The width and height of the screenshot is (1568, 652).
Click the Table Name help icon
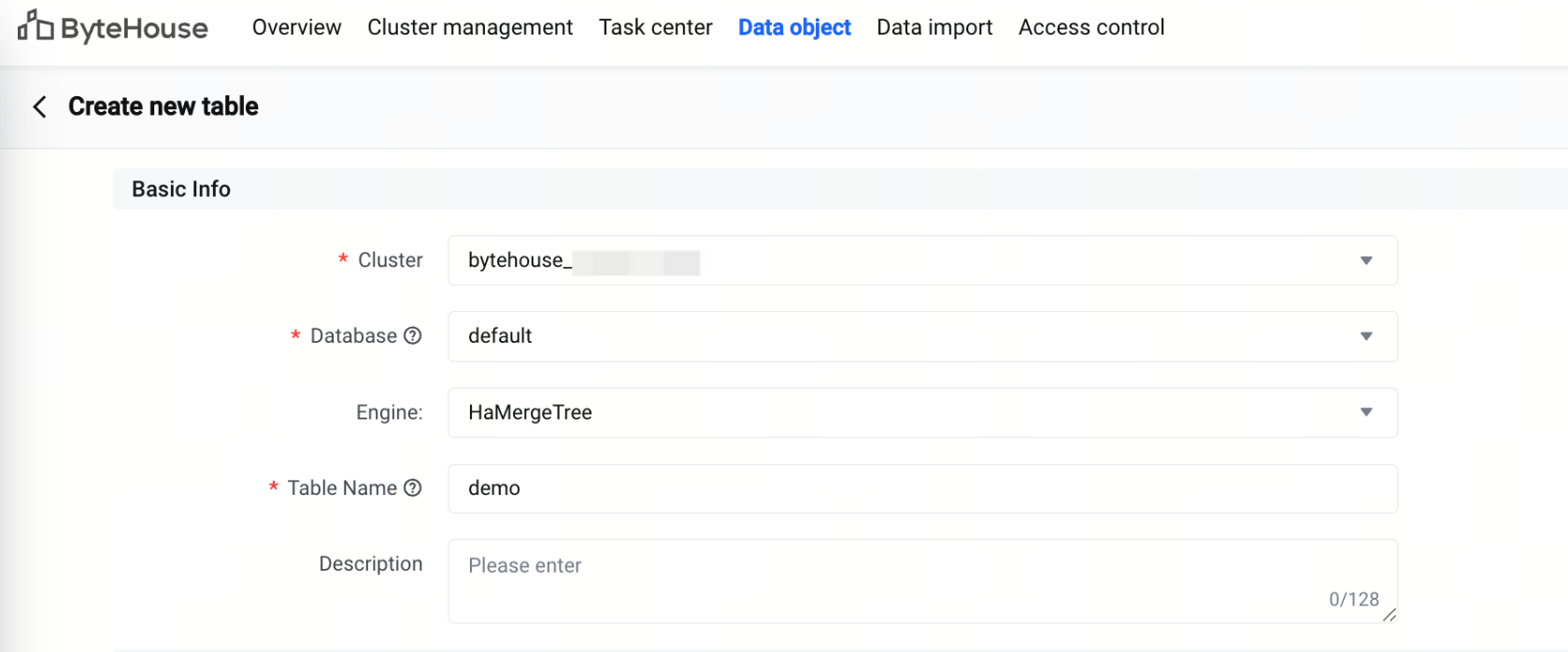point(413,488)
